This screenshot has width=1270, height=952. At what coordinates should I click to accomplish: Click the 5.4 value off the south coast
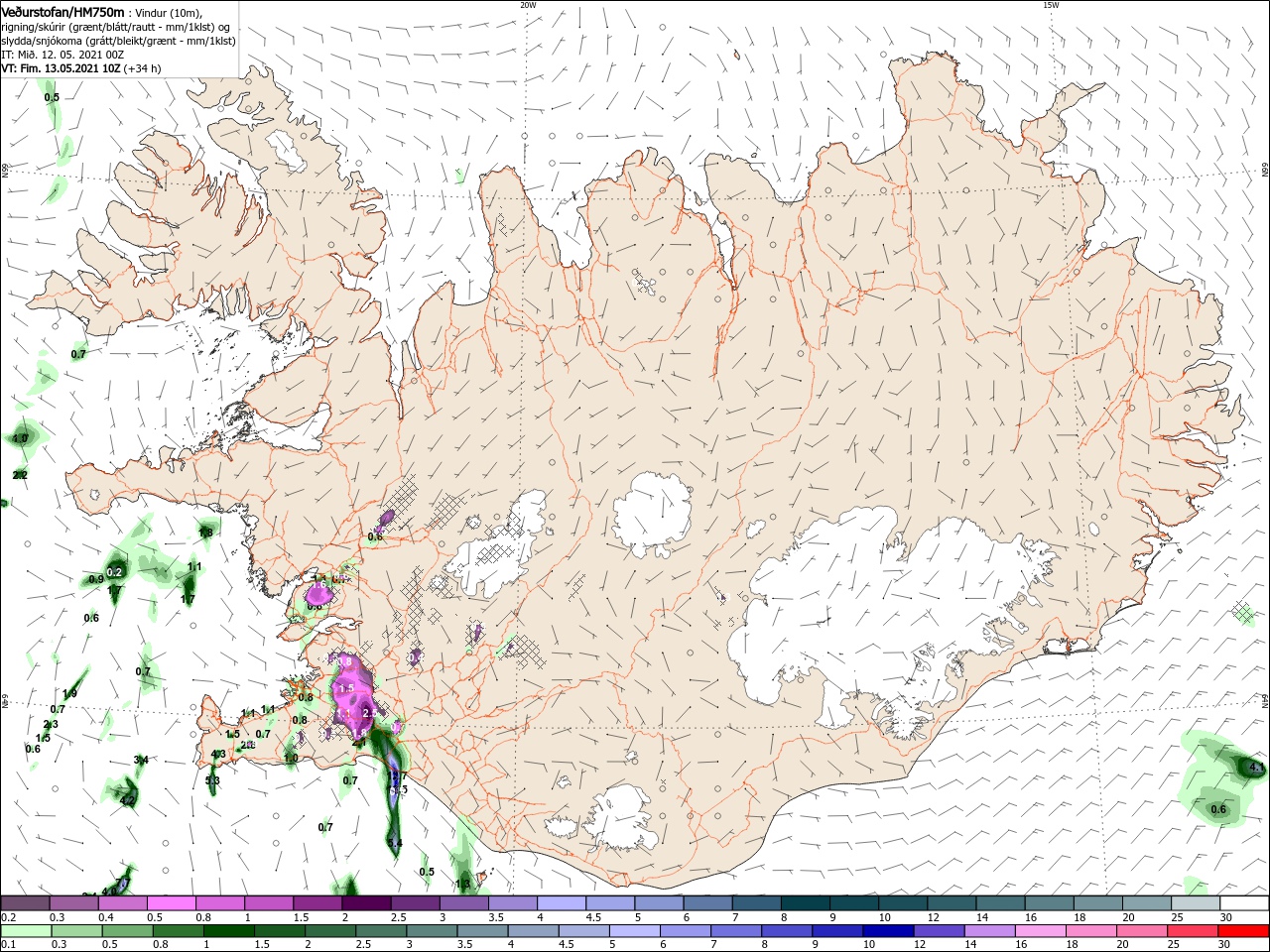[395, 844]
